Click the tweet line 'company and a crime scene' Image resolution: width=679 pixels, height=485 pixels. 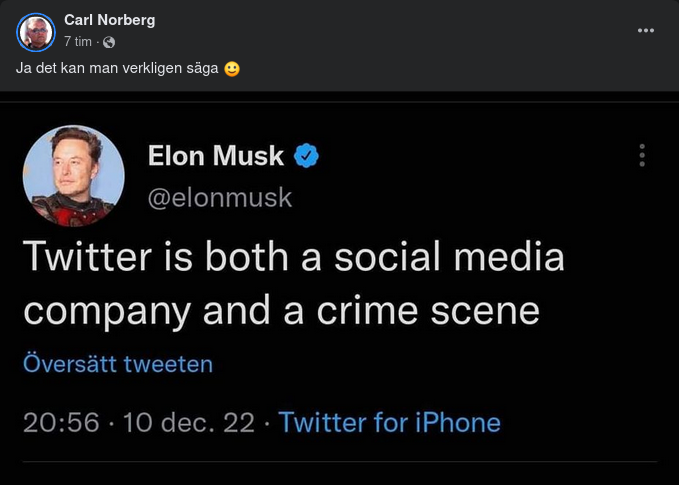(x=281, y=311)
